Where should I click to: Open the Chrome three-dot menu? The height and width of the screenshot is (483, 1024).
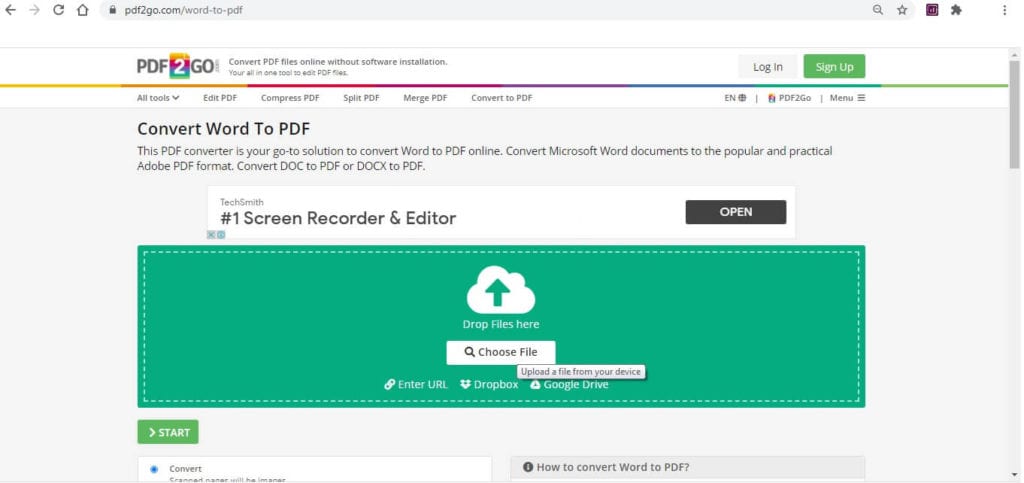(x=1004, y=10)
